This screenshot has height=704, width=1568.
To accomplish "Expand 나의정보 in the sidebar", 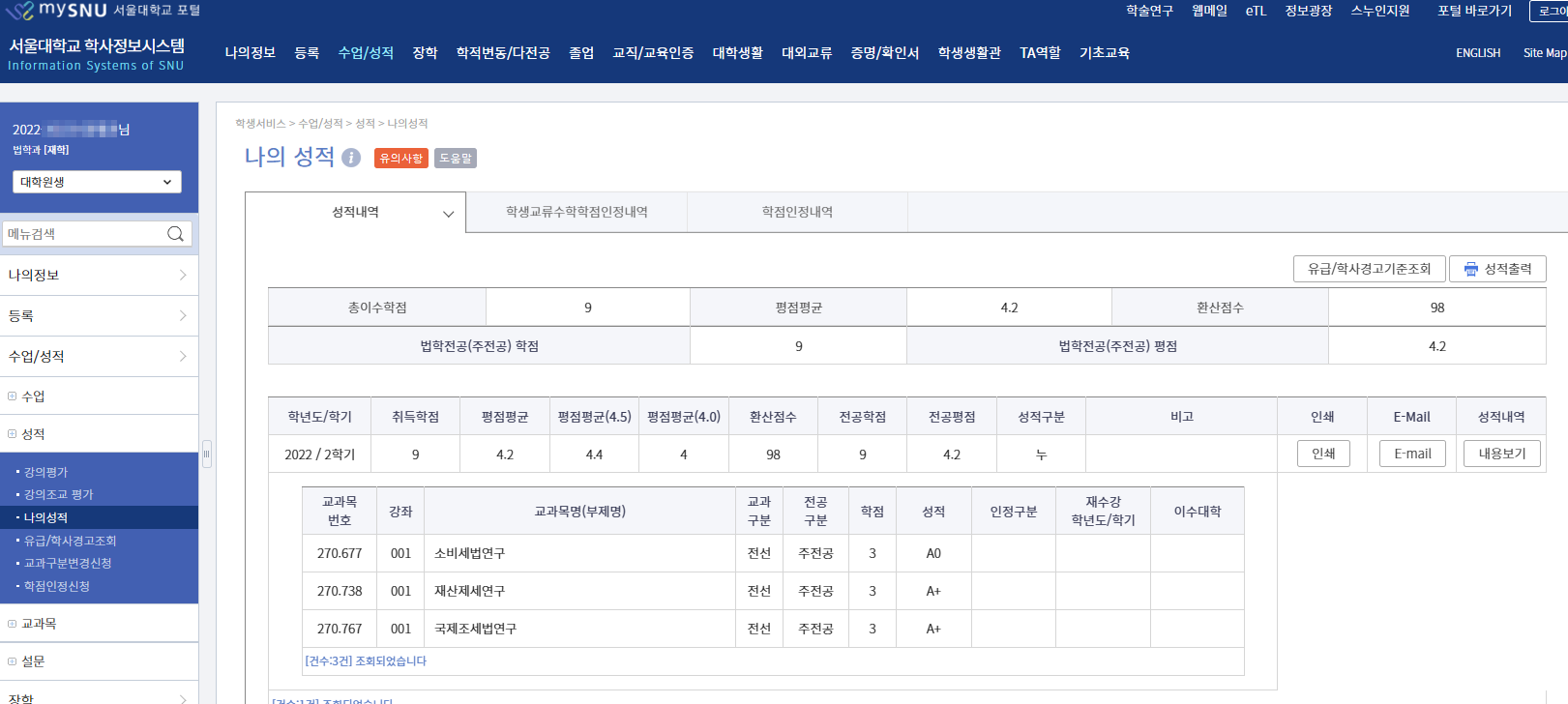I will [99, 276].
